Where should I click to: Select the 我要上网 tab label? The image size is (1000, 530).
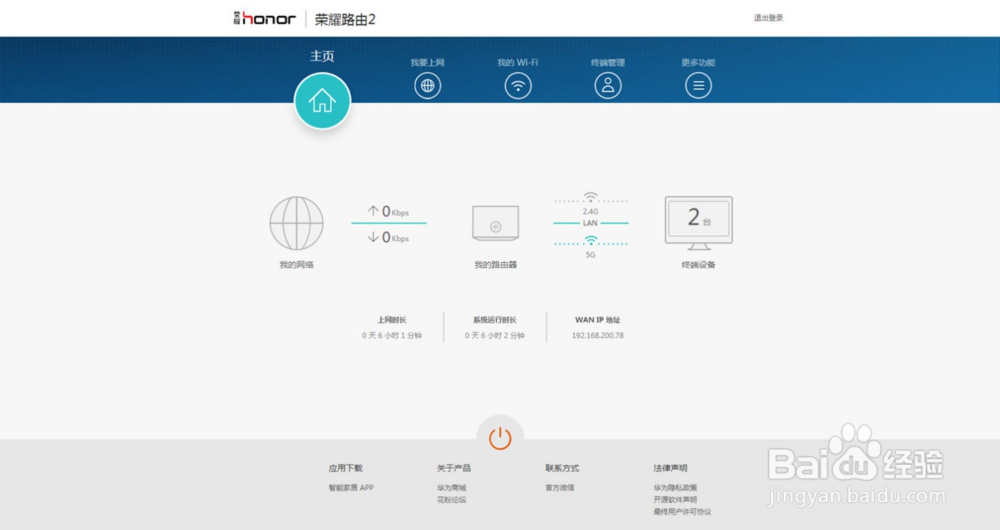point(427,63)
